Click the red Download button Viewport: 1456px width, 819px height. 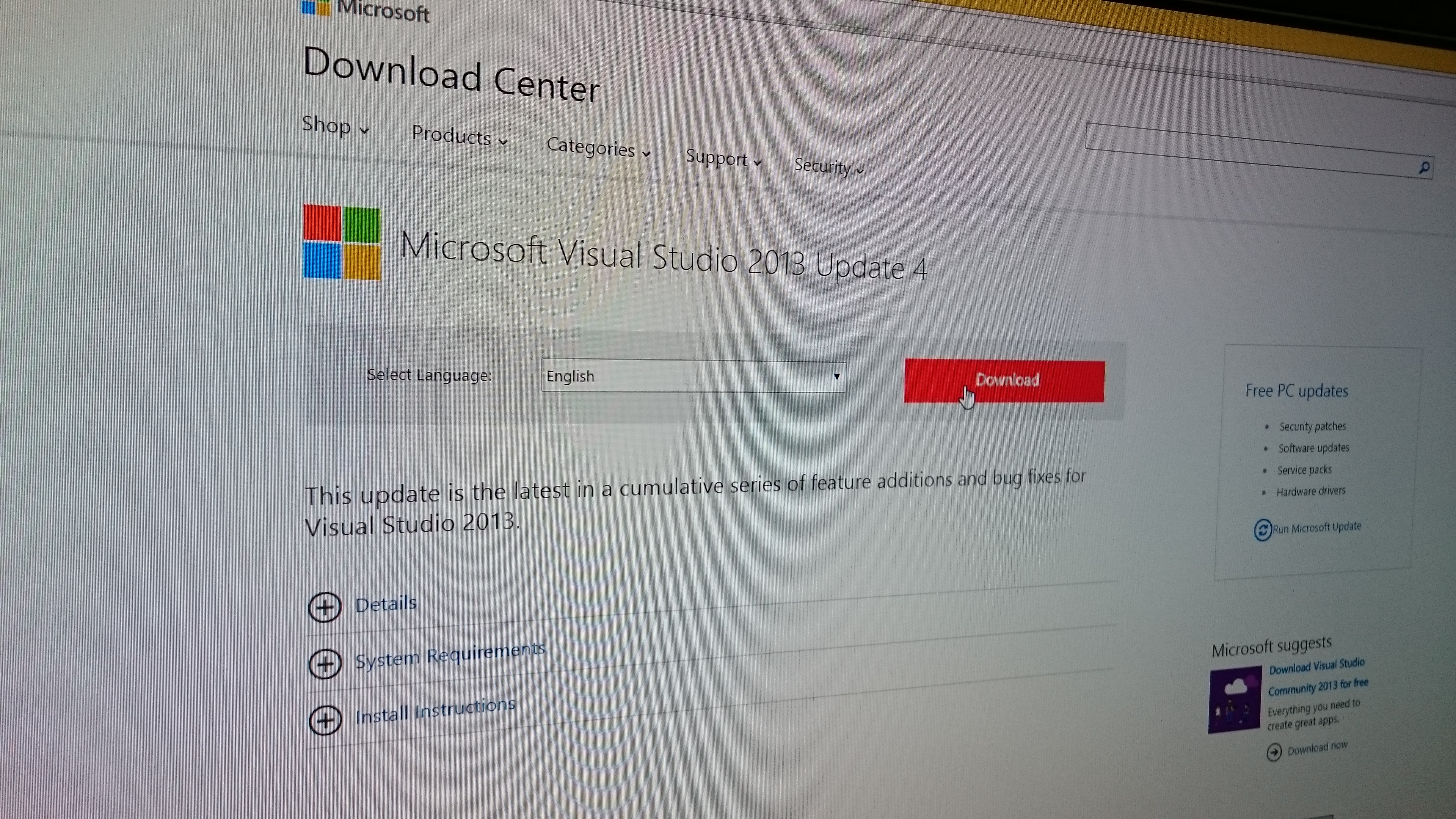(x=1004, y=381)
